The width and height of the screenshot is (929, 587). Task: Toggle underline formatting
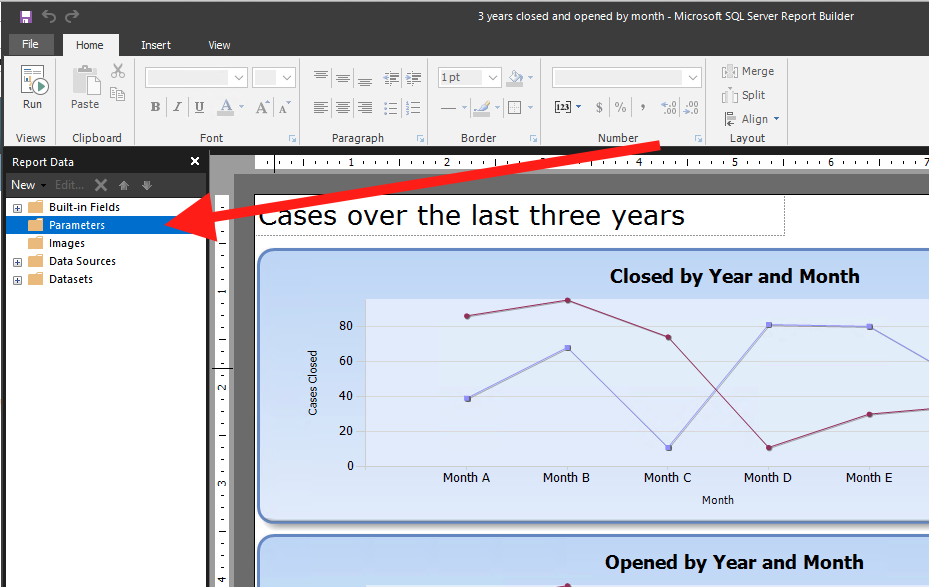pyautogui.click(x=199, y=107)
